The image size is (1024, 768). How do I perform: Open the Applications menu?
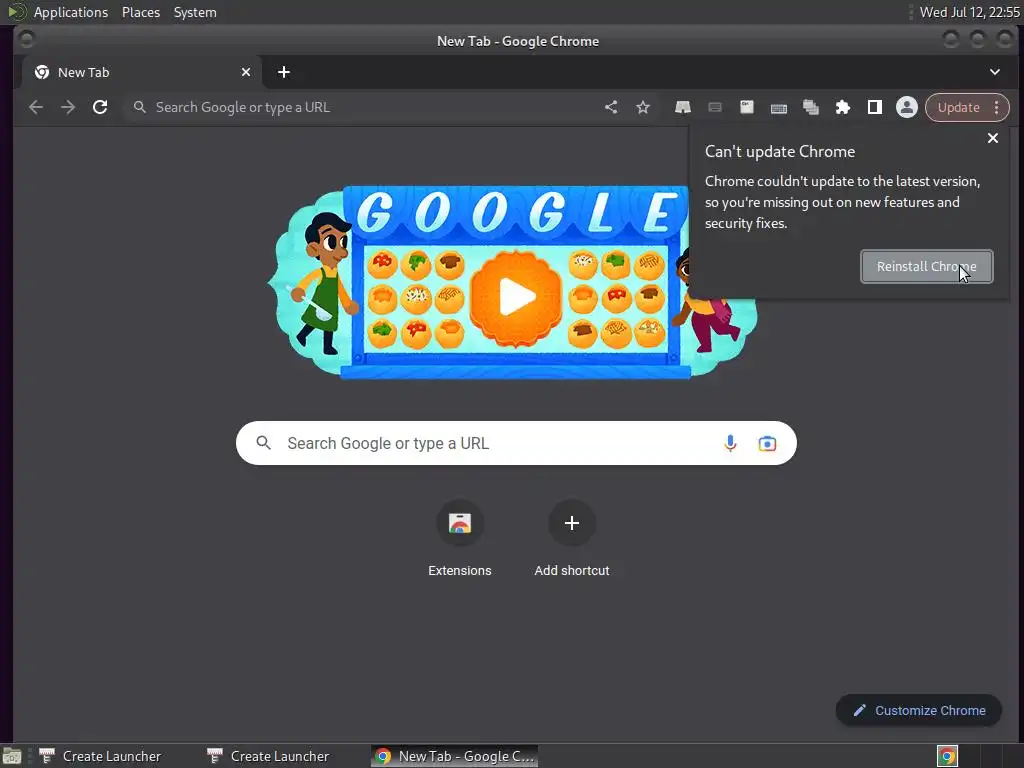(x=71, y=12)
